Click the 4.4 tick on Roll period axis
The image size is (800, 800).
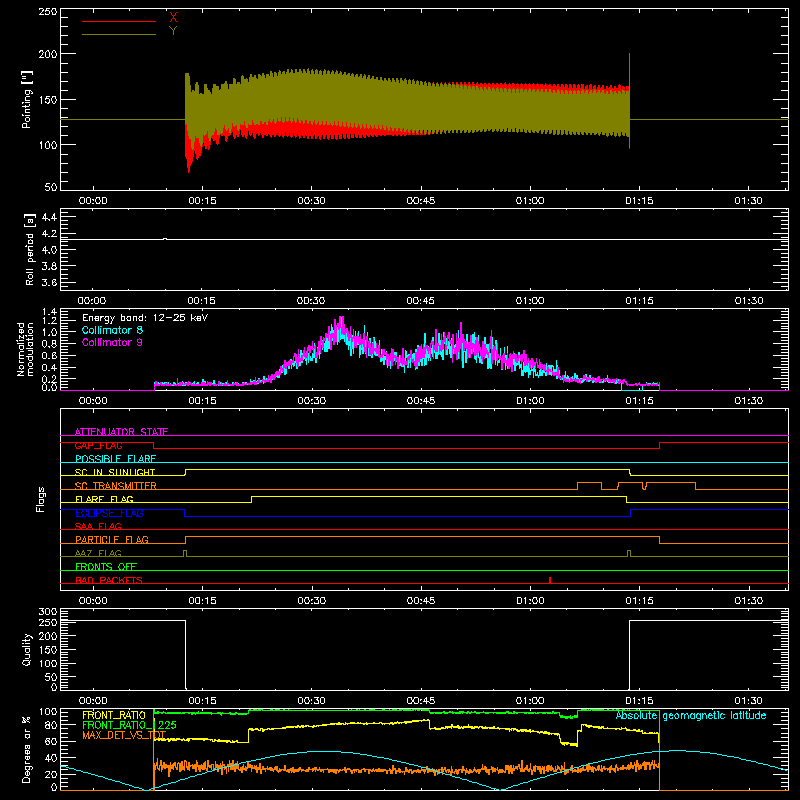tap(49, 217)
